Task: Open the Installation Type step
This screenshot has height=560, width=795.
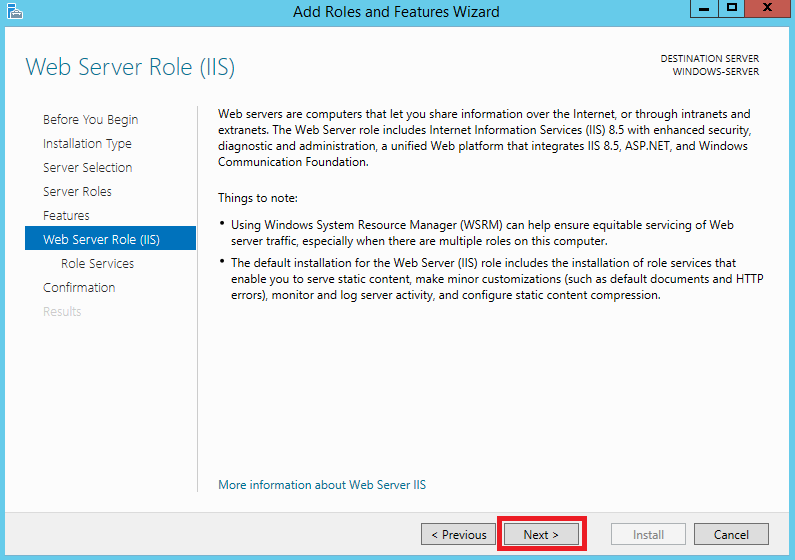Action: pos(87,143)
